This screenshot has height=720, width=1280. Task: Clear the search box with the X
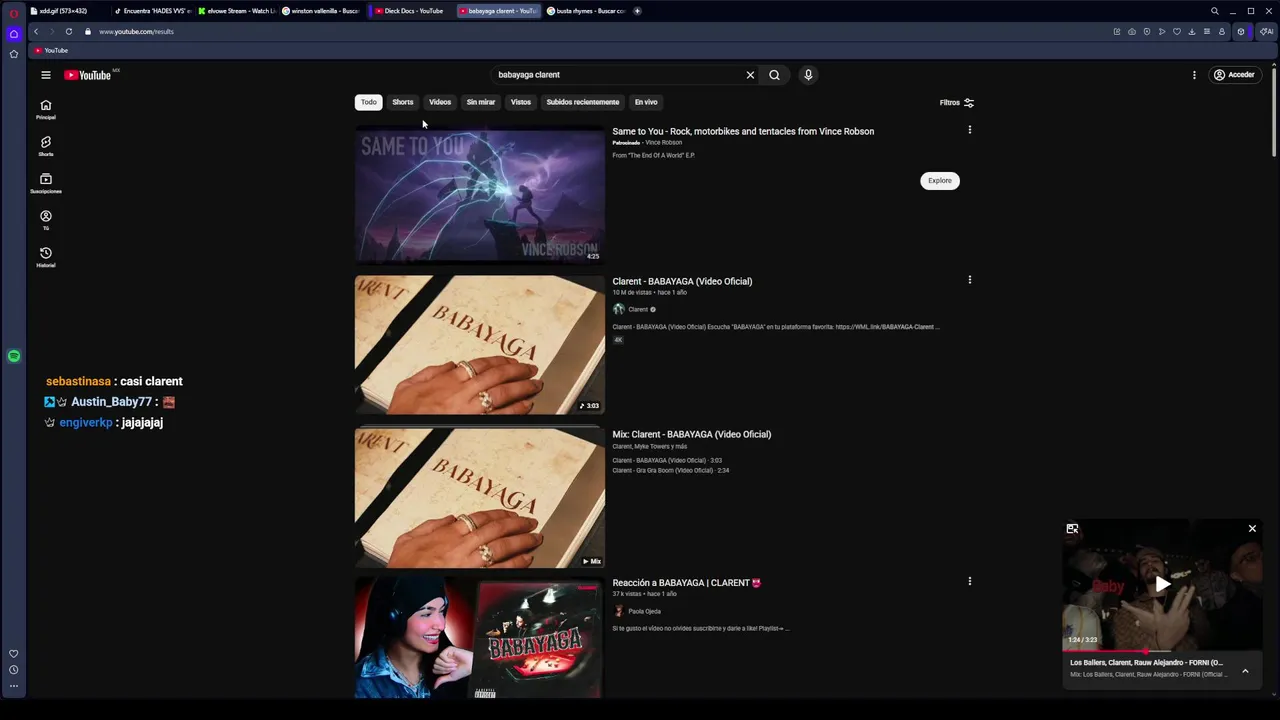point(750,75)
